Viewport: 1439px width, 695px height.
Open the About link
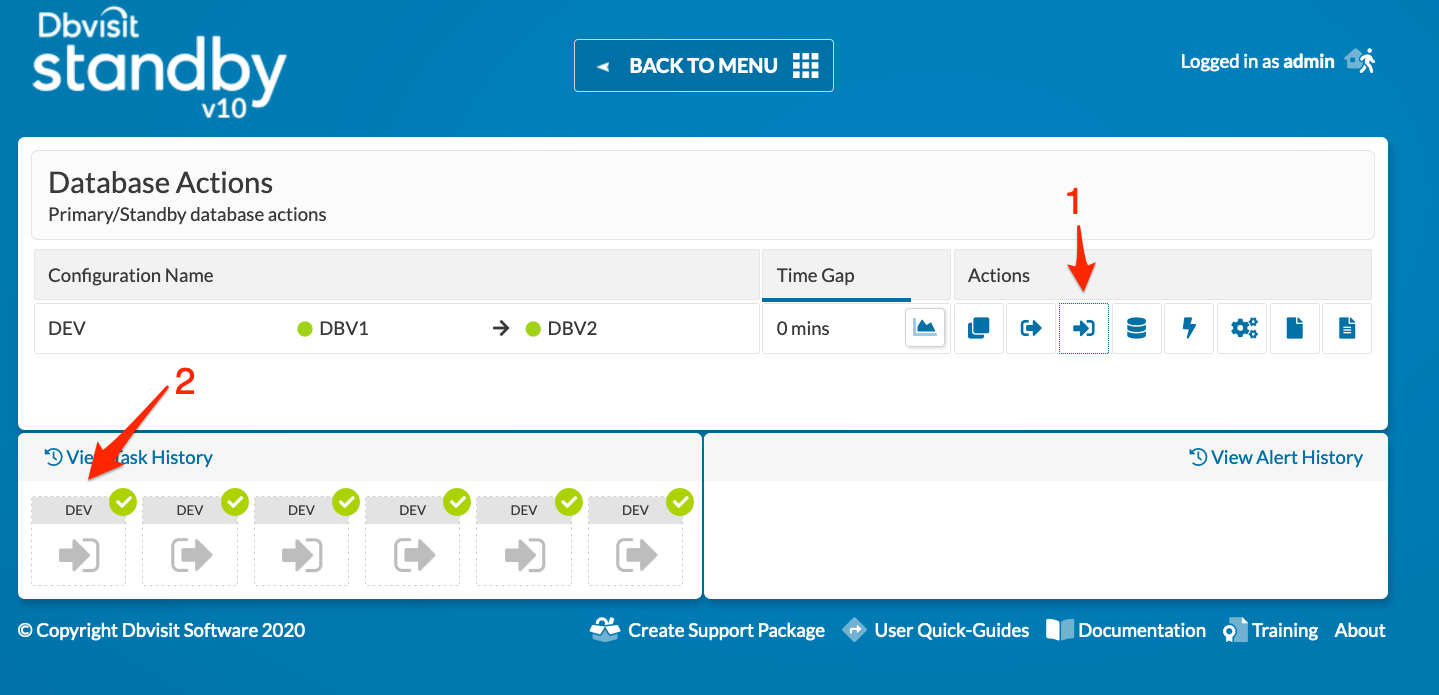point(1360,630)
